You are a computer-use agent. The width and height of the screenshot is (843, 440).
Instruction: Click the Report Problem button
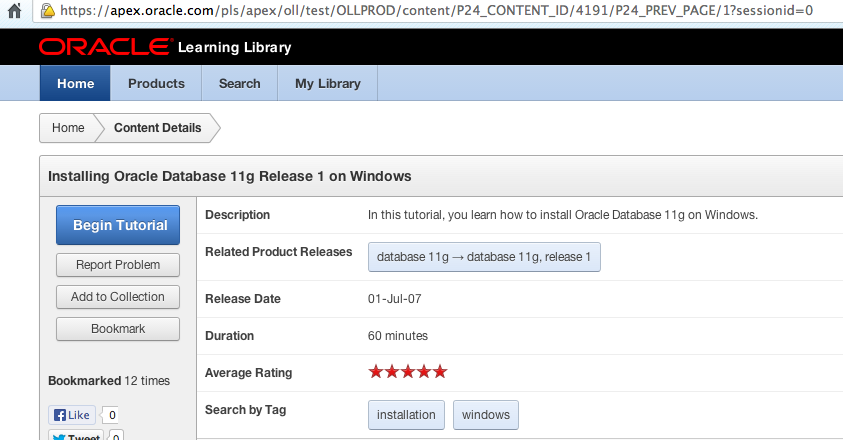(118, 265)
